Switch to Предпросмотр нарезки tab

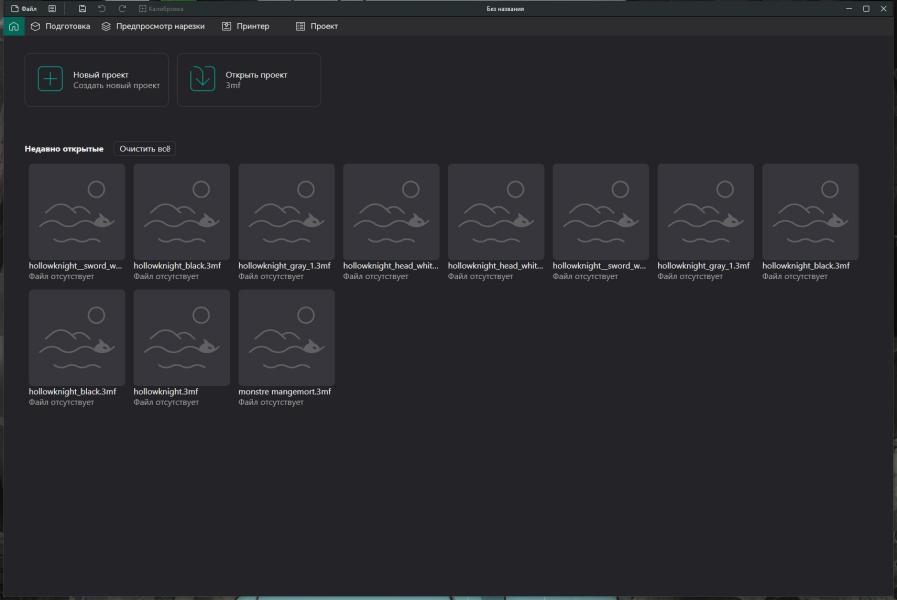153,26
